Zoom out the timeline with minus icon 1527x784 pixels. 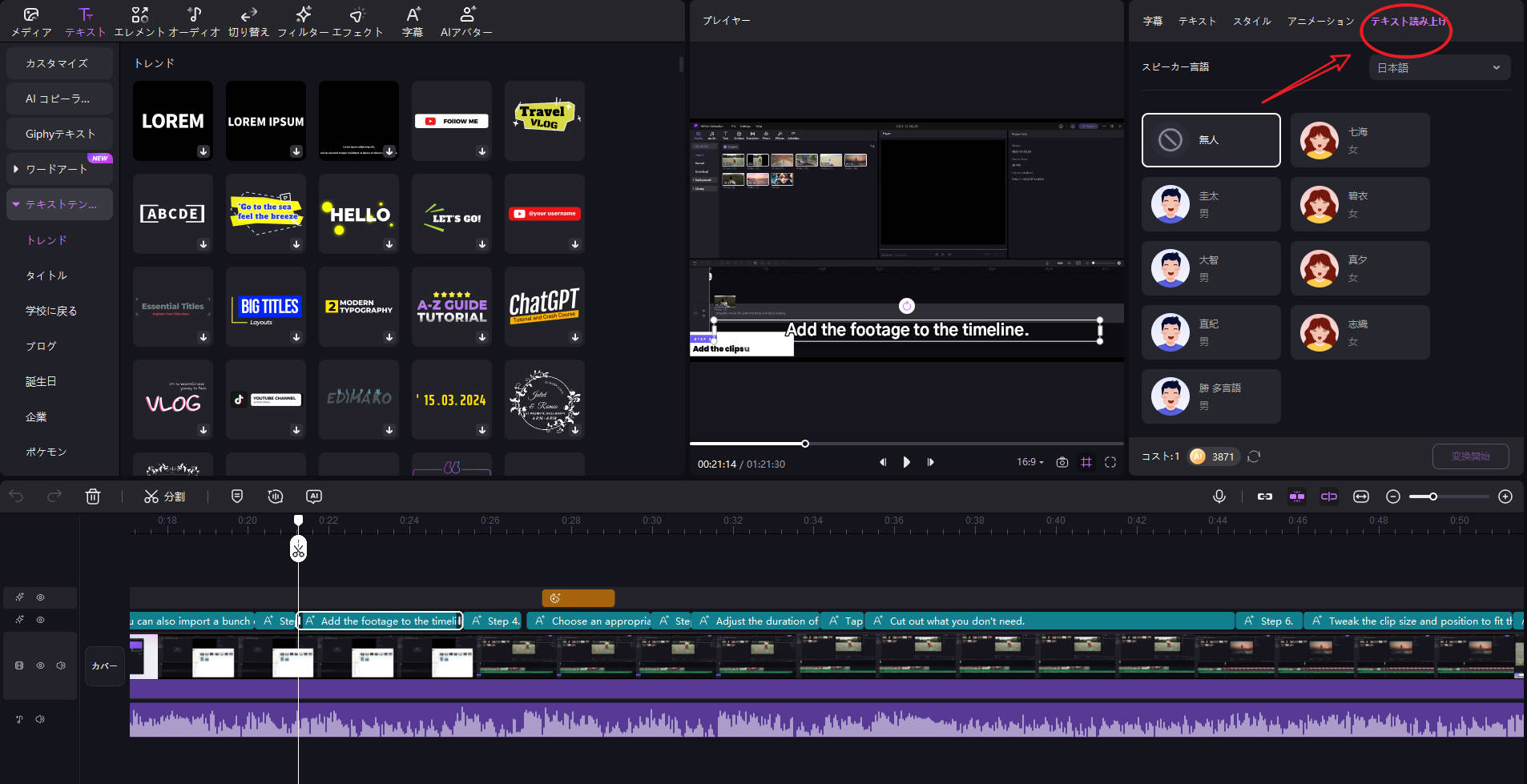[x=1393, y=497]
